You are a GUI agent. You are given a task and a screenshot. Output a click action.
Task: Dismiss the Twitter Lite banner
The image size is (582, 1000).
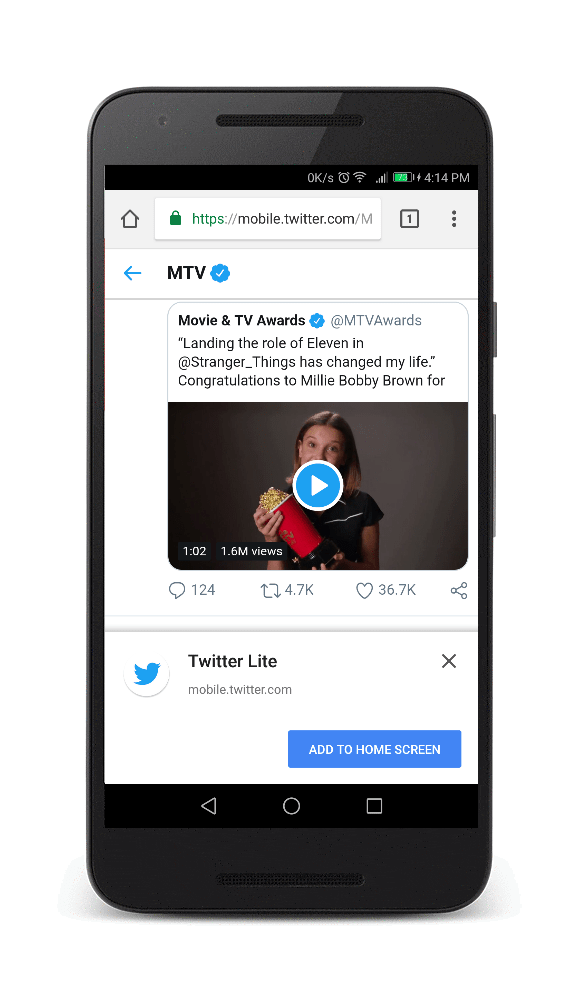(x=449, y=661)
